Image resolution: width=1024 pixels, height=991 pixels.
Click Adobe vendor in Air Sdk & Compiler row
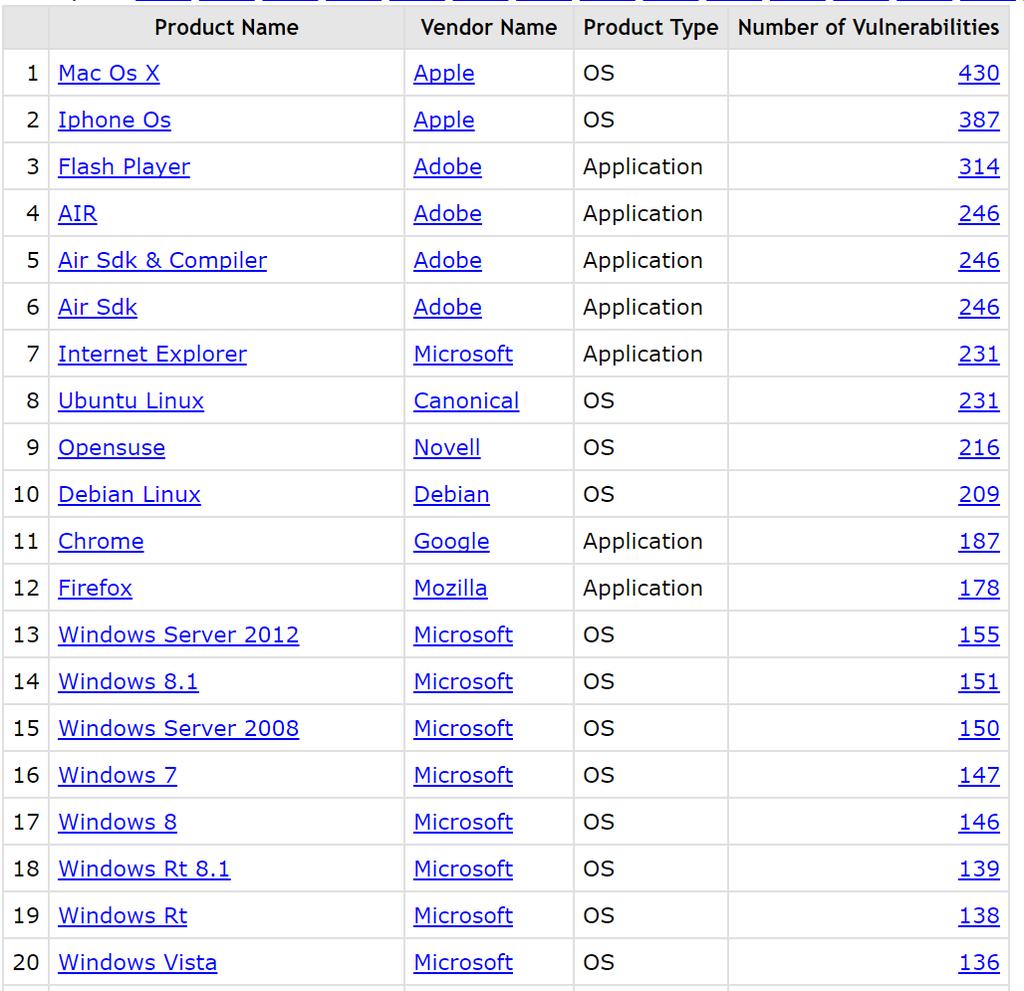[x=447, y=261]
